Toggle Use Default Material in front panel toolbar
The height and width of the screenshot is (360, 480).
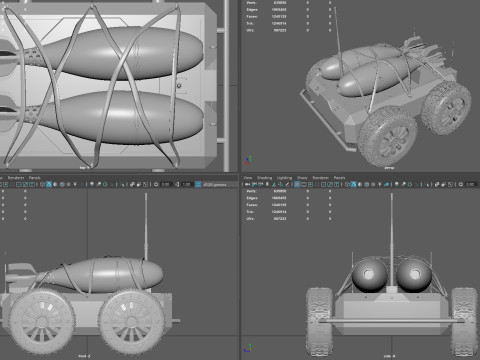(x=55, y=184)
